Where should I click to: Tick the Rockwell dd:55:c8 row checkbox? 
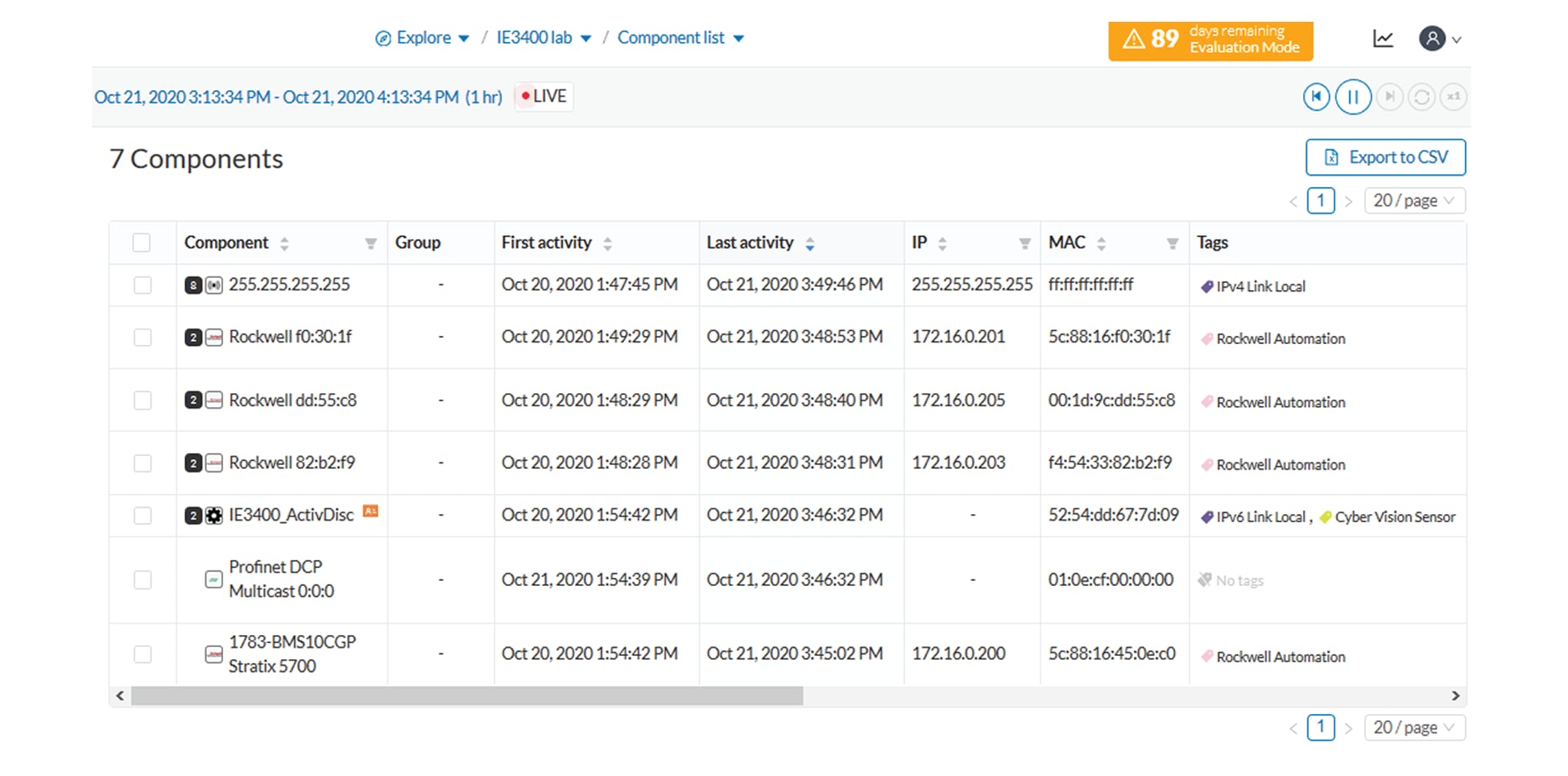tap(143, 400)
